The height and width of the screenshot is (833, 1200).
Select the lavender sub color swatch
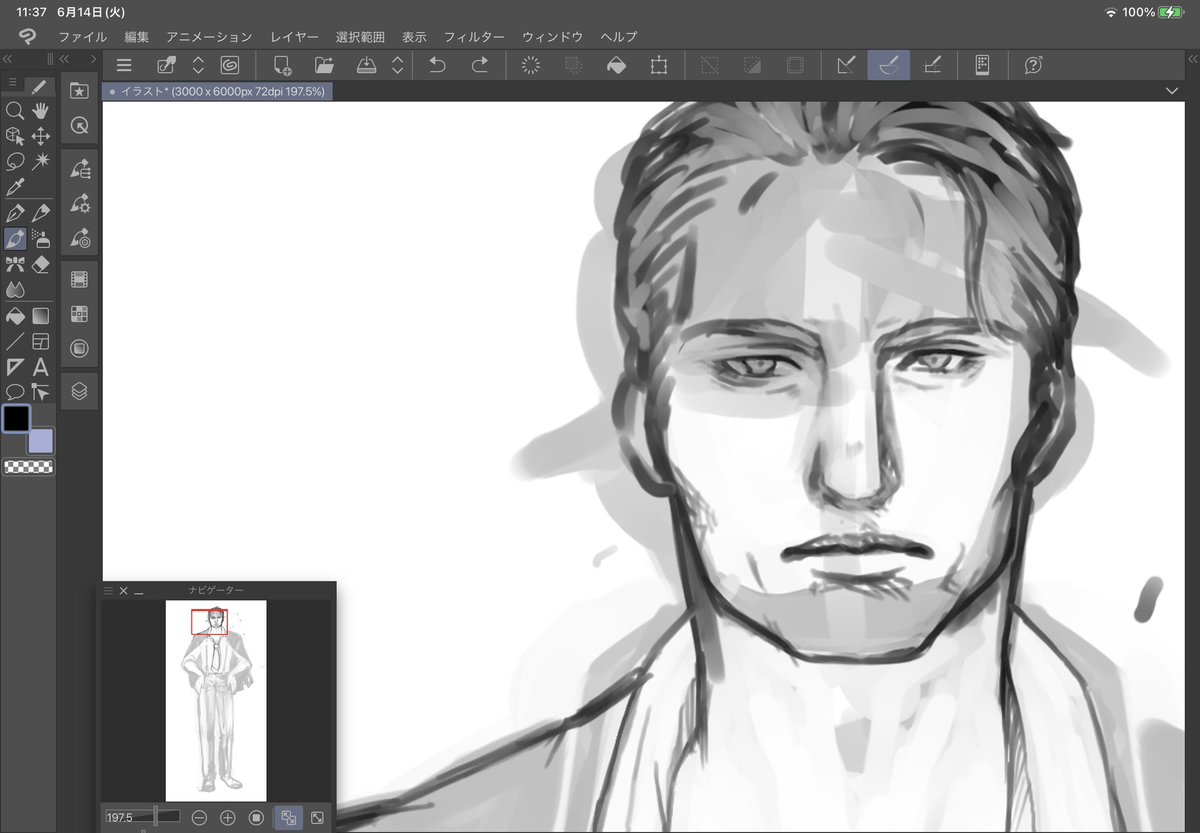(42, 441)
